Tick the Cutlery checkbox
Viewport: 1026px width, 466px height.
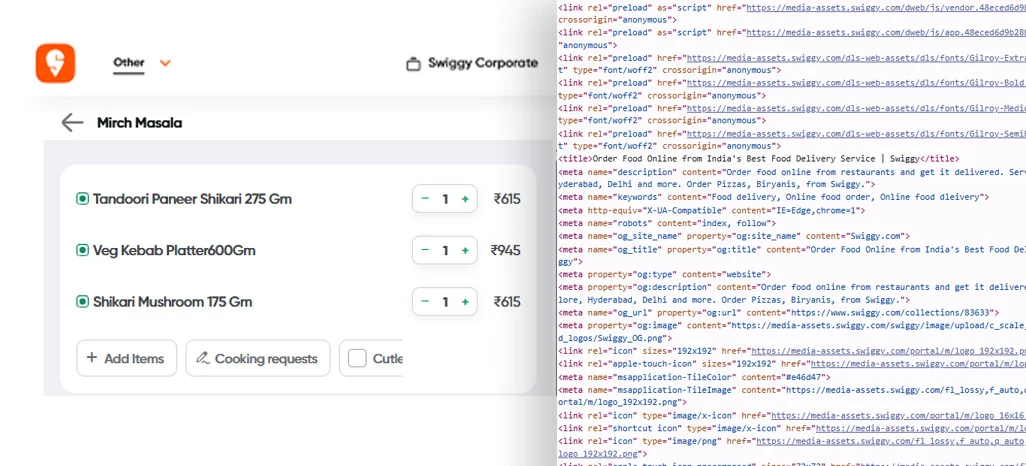point(357,358)
